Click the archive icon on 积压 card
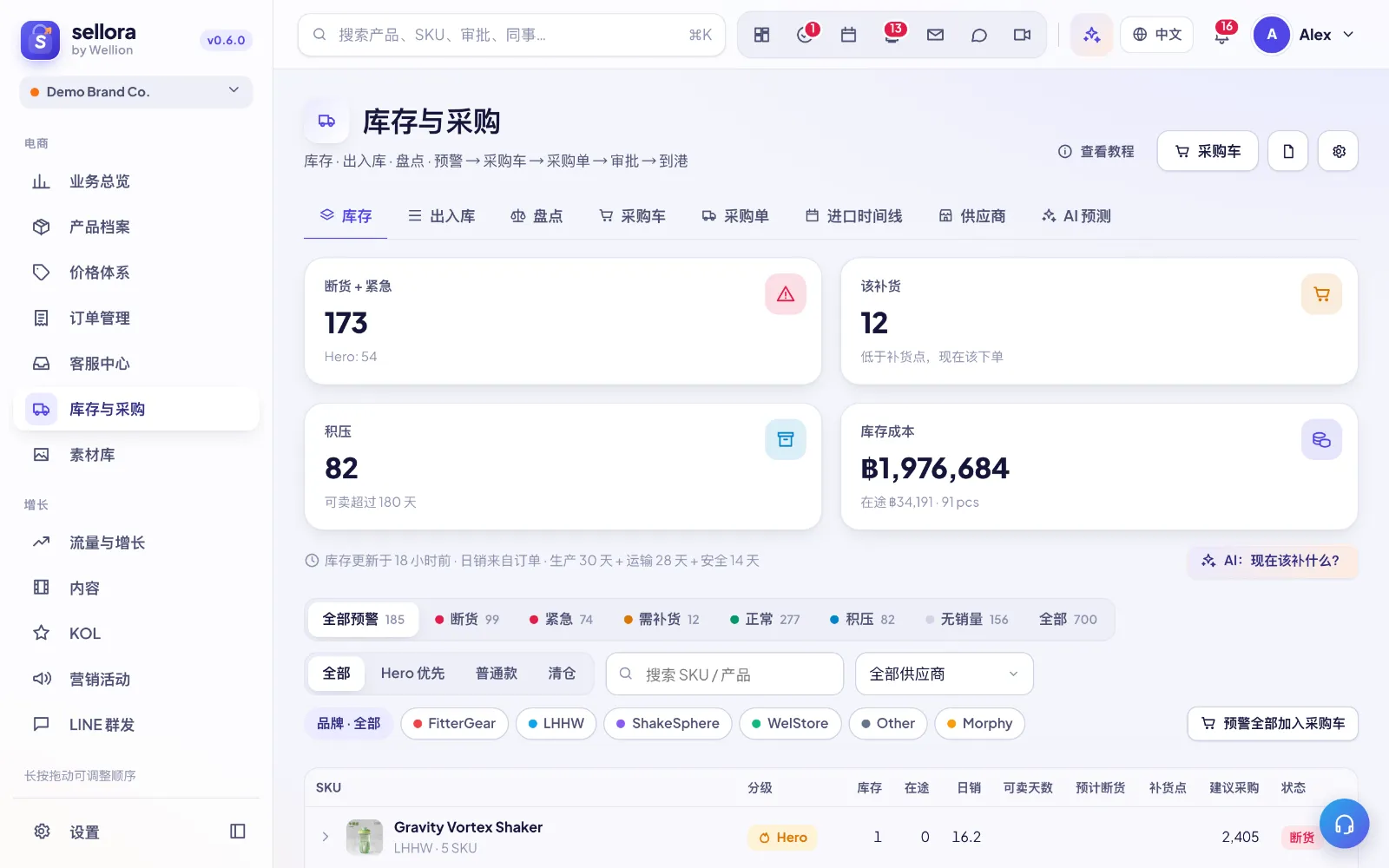This screenshot has height=868, width=1389. coord(786,439)
